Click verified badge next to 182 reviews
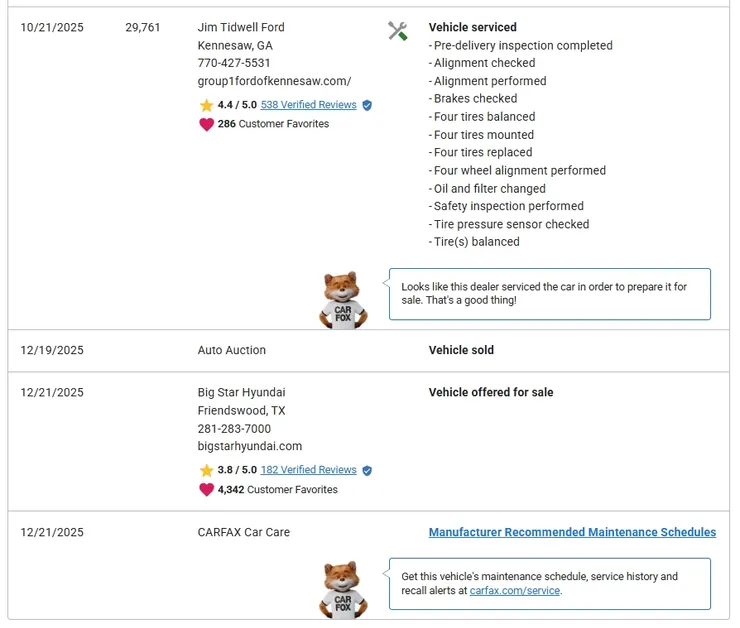Viewport: 740px width, 628px height. (x=367, y=470)
